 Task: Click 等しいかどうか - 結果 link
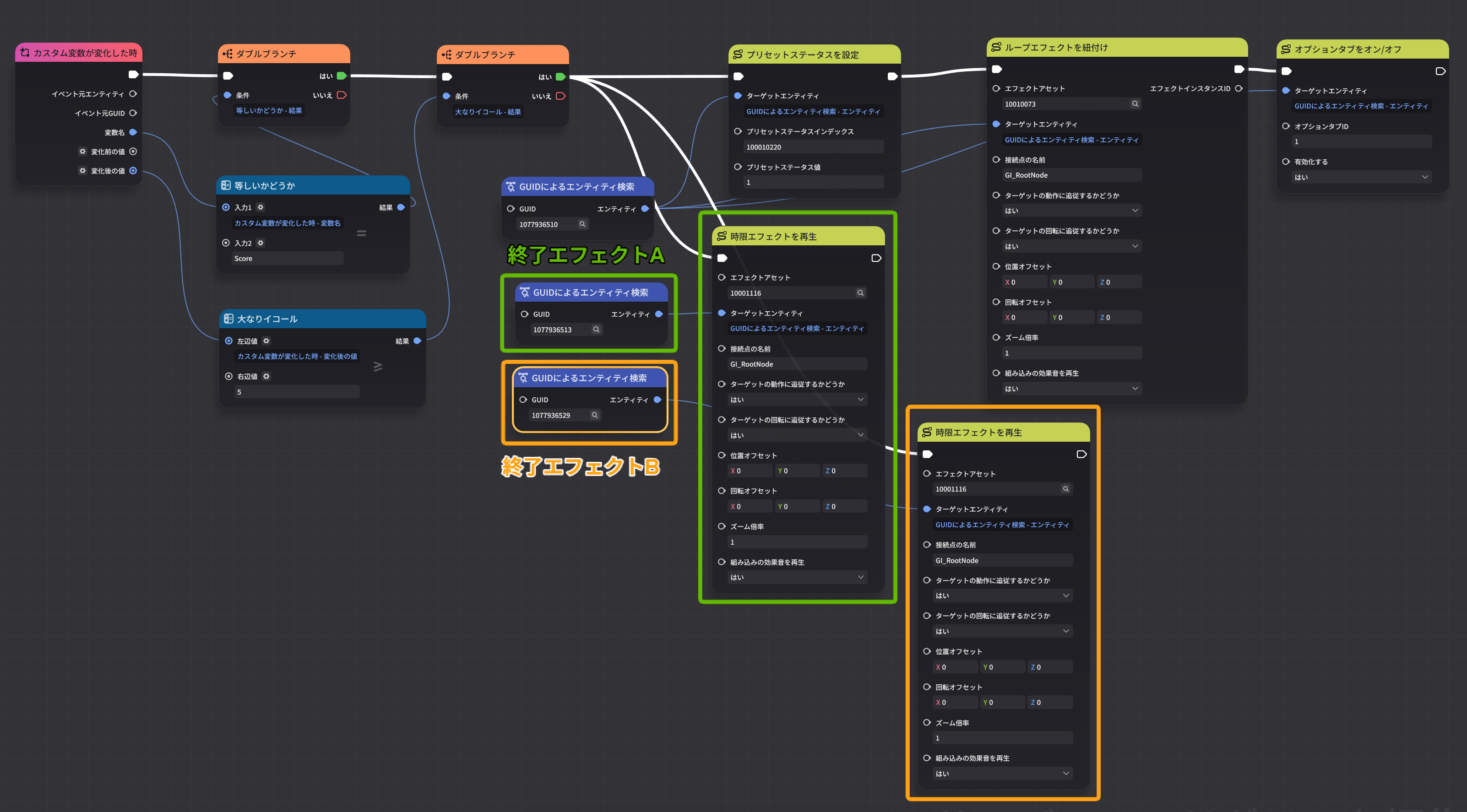point(269,110)
